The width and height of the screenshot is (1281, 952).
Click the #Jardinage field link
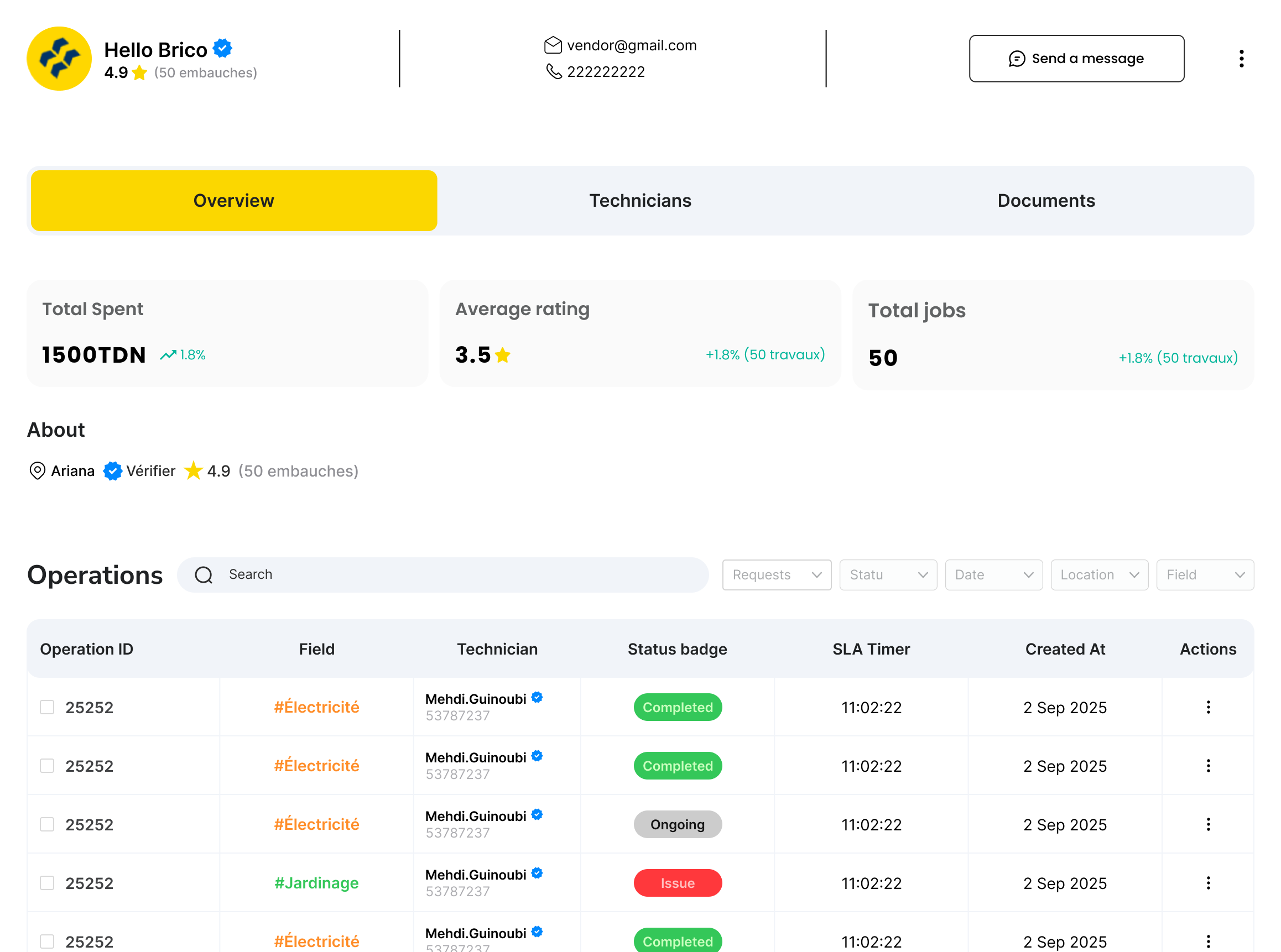tap(316, 883)
